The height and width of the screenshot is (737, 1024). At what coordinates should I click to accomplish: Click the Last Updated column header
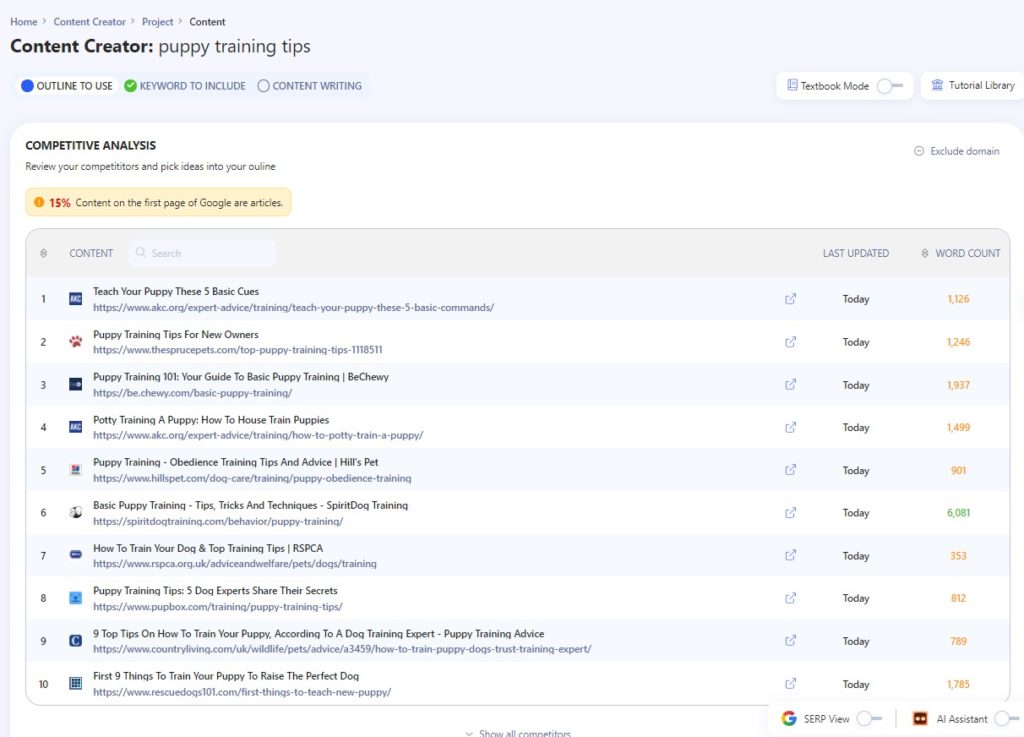point(856,253)
